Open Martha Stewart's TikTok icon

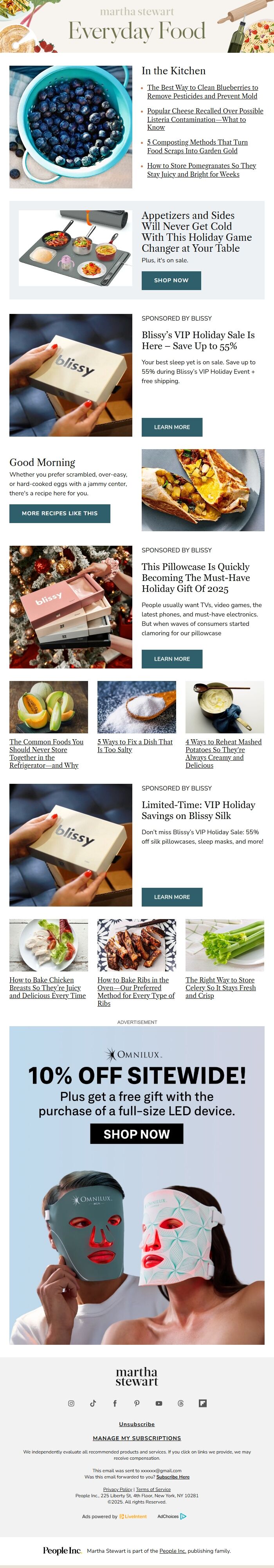pyautogui.click(x=93, y=1403)
